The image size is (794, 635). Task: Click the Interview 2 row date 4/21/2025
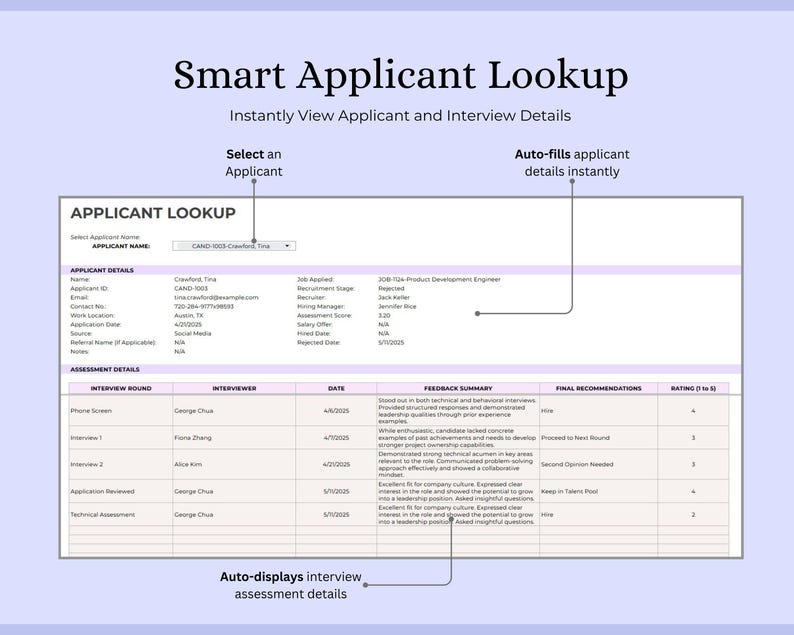[x=336, y=464]
